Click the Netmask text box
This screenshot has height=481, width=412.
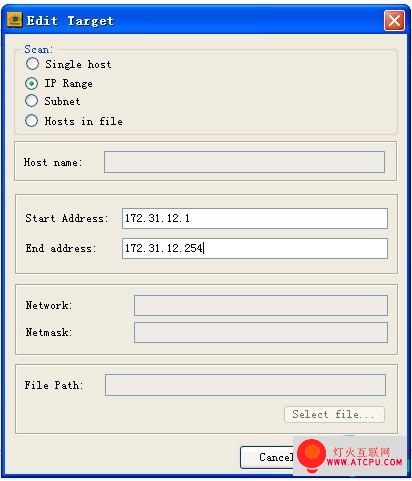261,332
